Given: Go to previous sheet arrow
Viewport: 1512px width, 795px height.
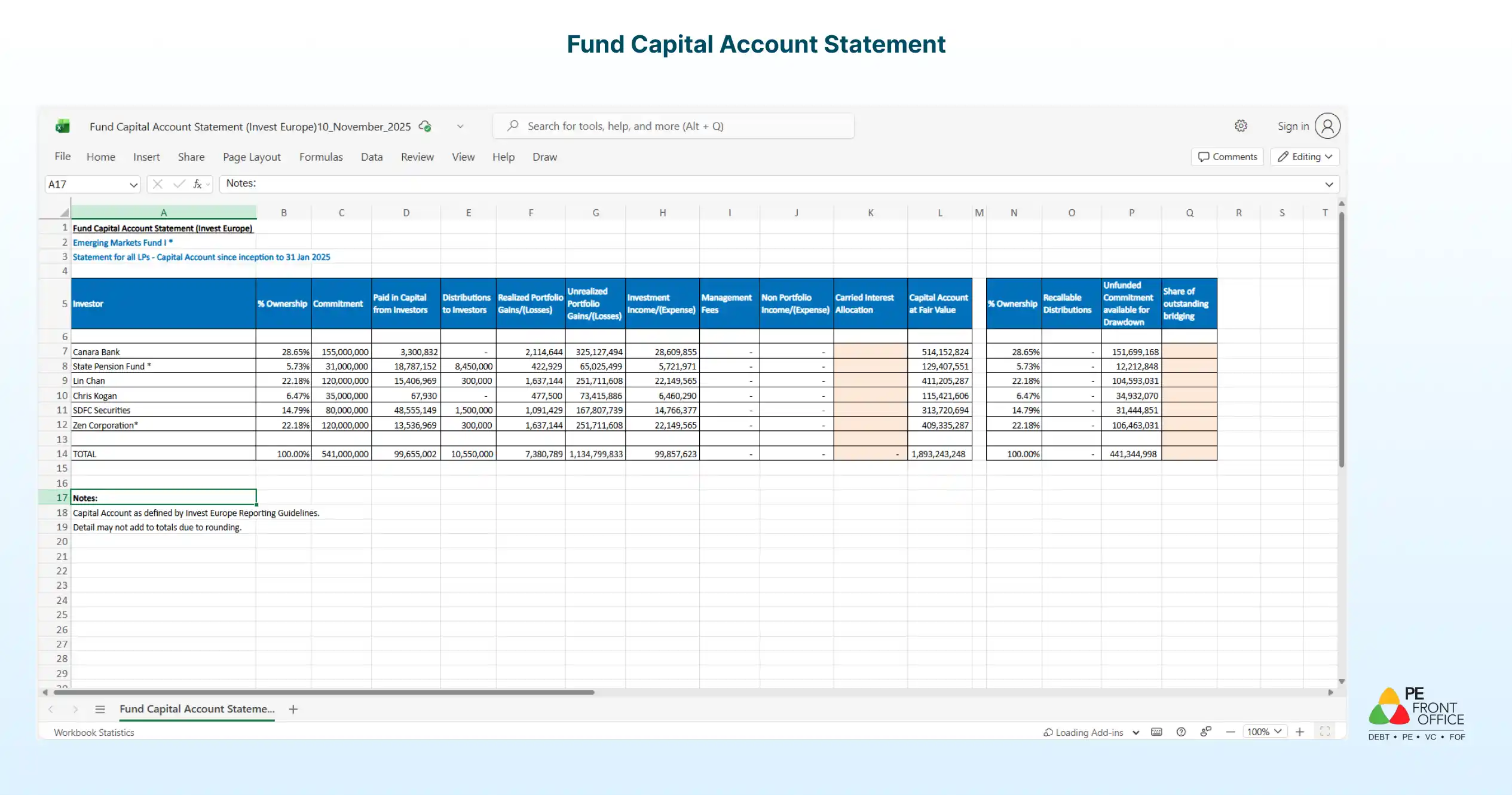Looking at the screenshot, I should [51, 709].
